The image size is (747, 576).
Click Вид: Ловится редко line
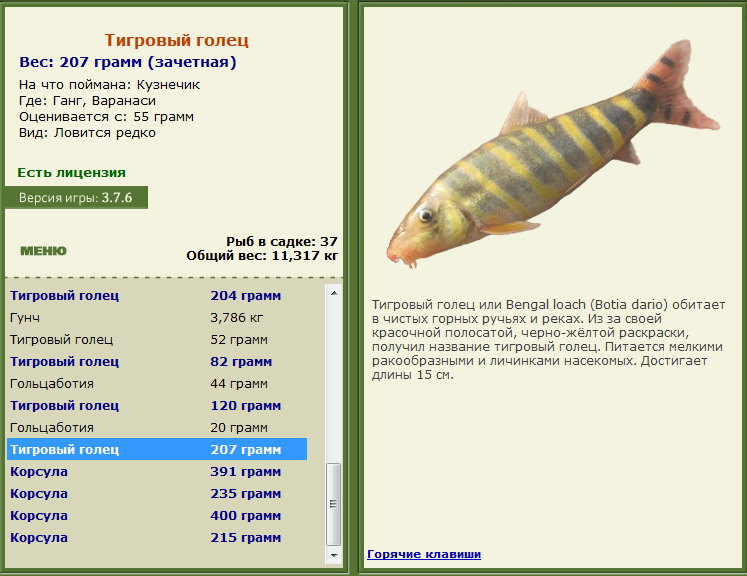(87, 132)
